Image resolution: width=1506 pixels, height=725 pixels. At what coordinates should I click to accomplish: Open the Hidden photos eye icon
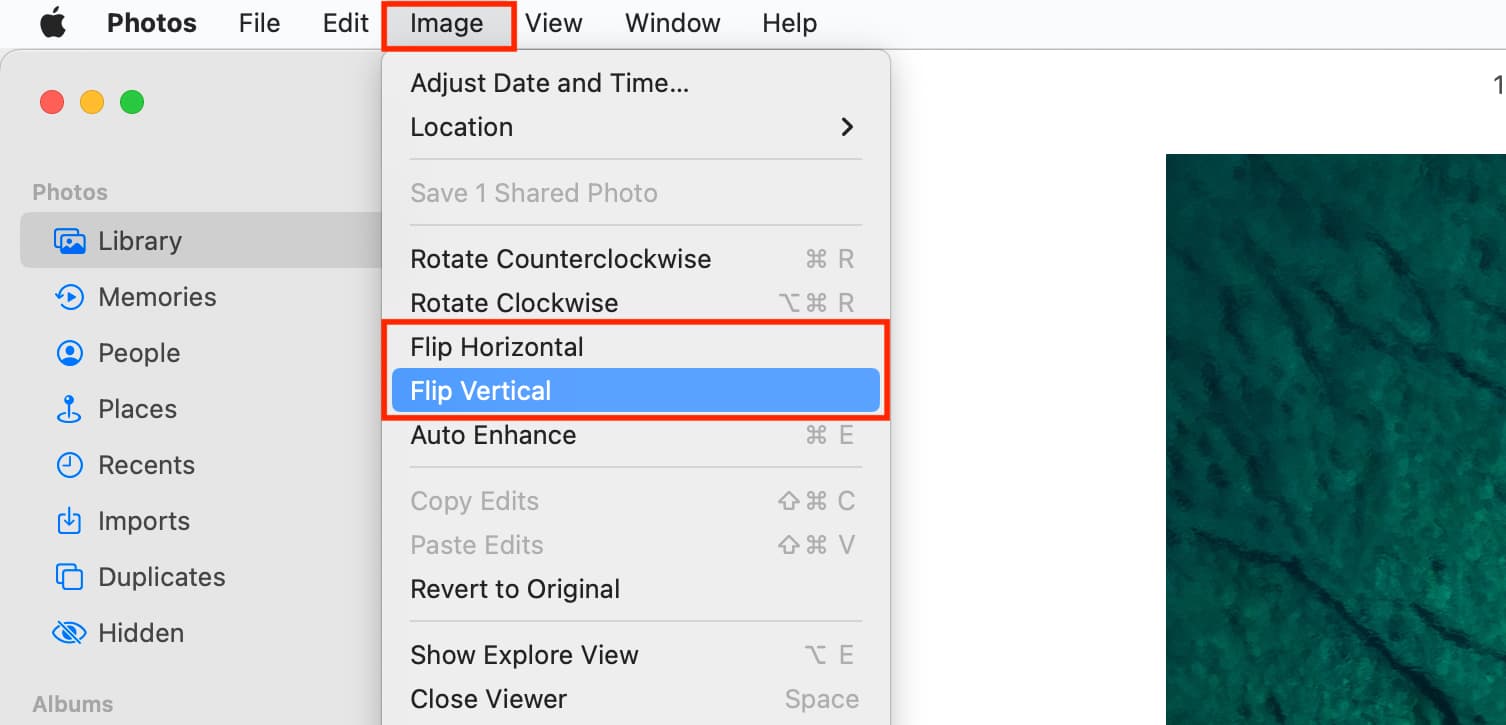coord(69,632)
